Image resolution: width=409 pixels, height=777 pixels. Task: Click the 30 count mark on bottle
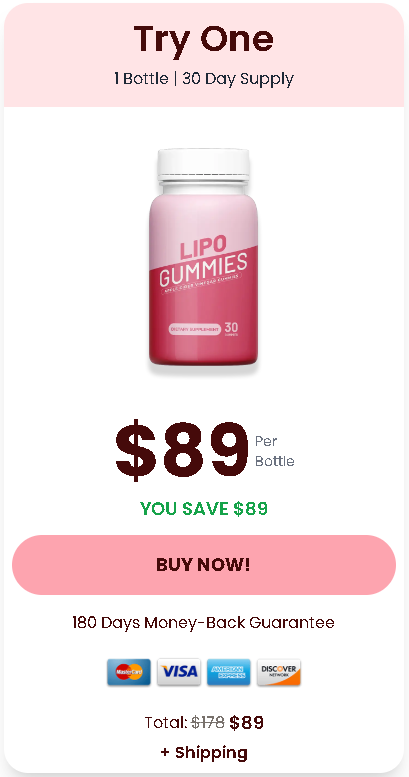click(231, 329)
